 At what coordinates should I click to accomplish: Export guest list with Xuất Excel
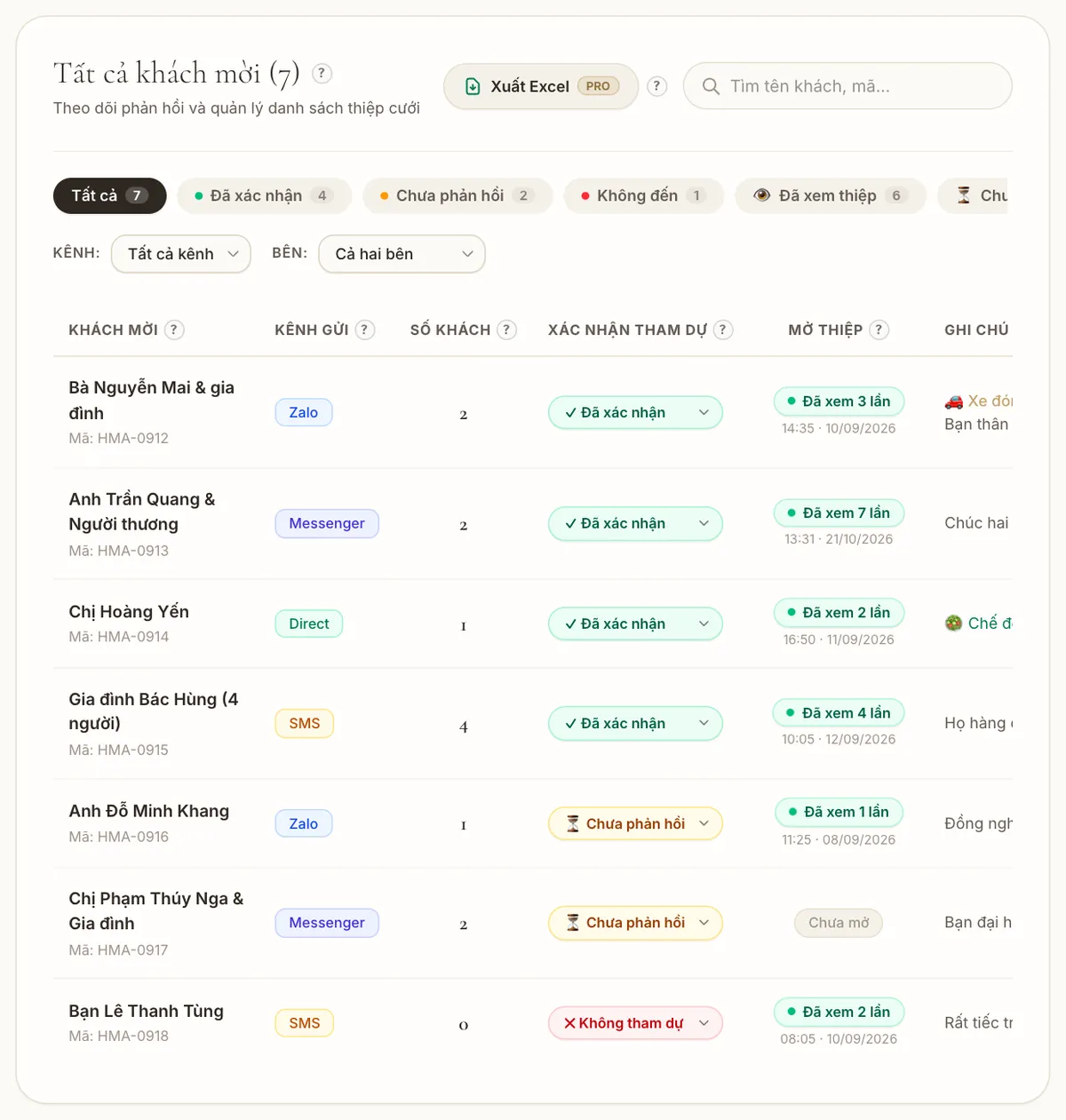541,86
